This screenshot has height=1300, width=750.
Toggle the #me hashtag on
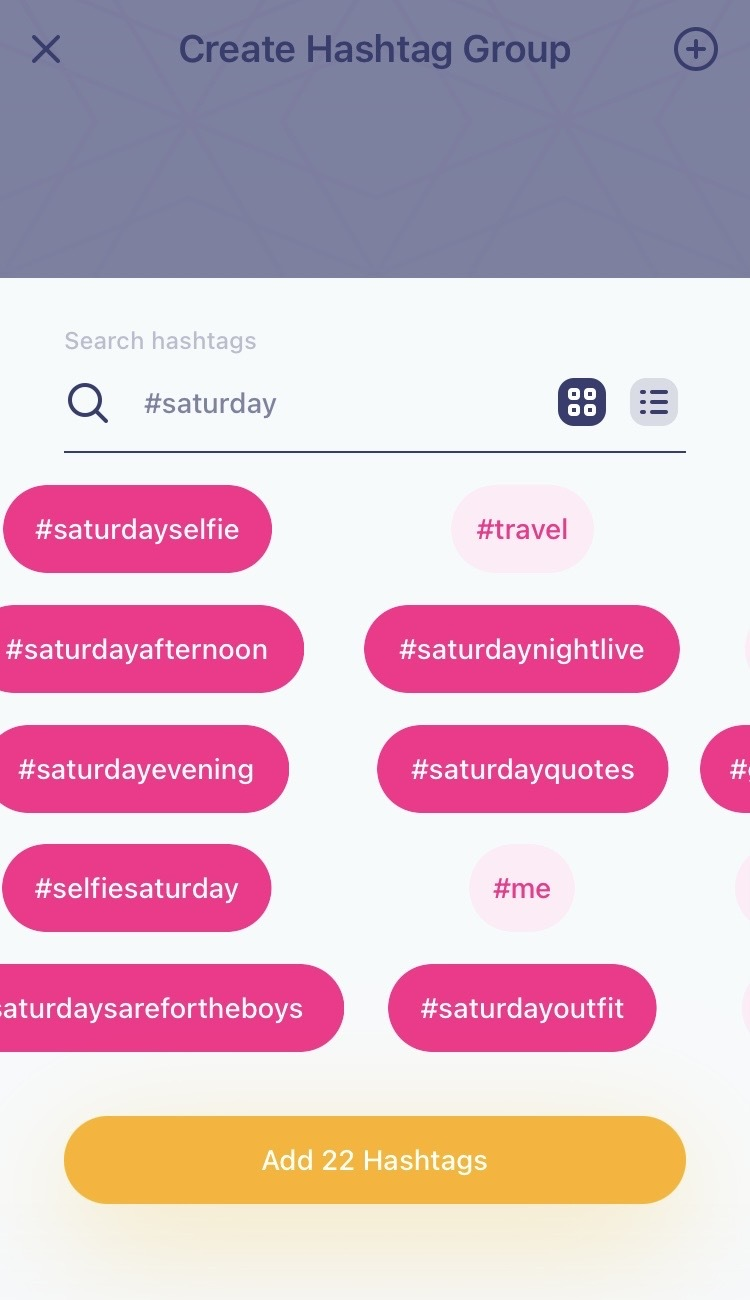tap(522, 887)
